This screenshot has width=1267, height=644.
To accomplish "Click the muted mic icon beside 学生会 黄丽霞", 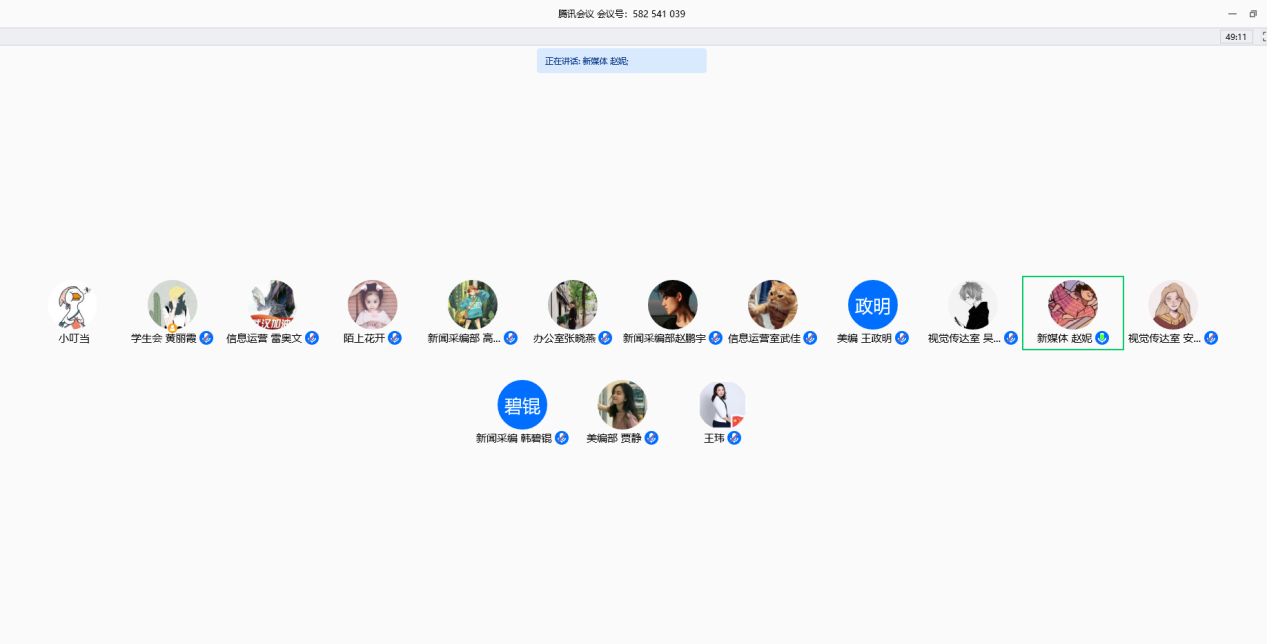I will 206,338.
